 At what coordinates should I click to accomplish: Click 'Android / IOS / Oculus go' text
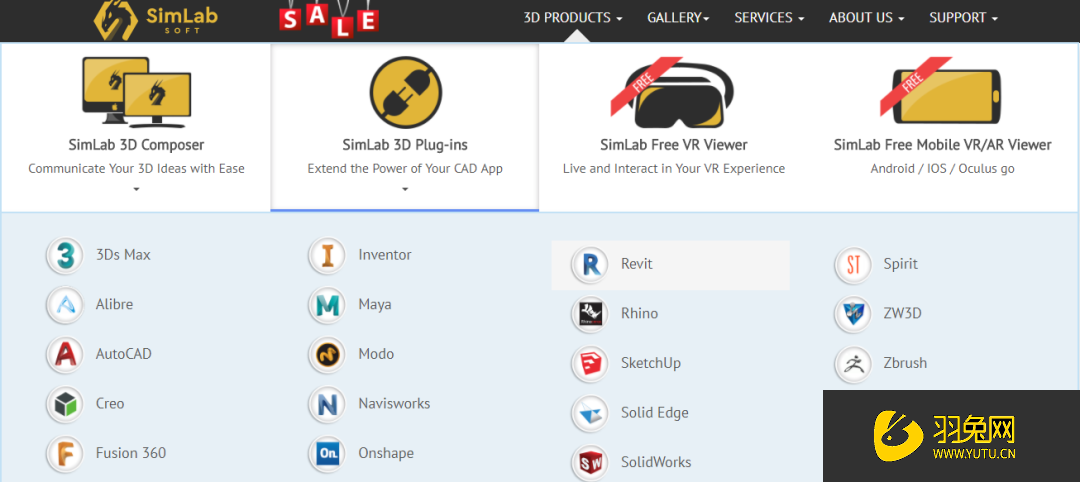[942, 169]
